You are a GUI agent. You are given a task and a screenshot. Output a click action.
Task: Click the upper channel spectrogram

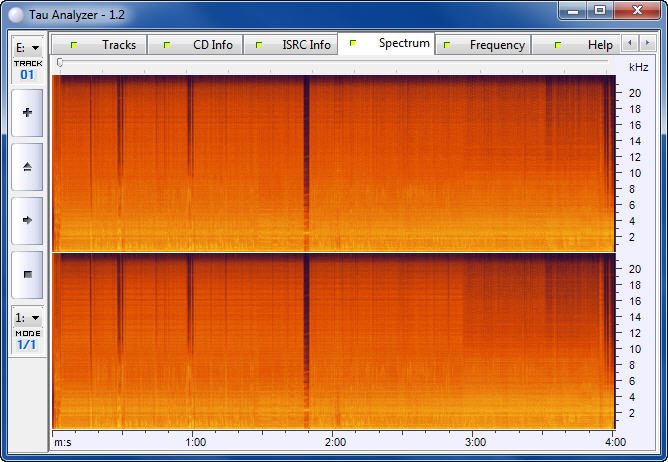(332, 162)
